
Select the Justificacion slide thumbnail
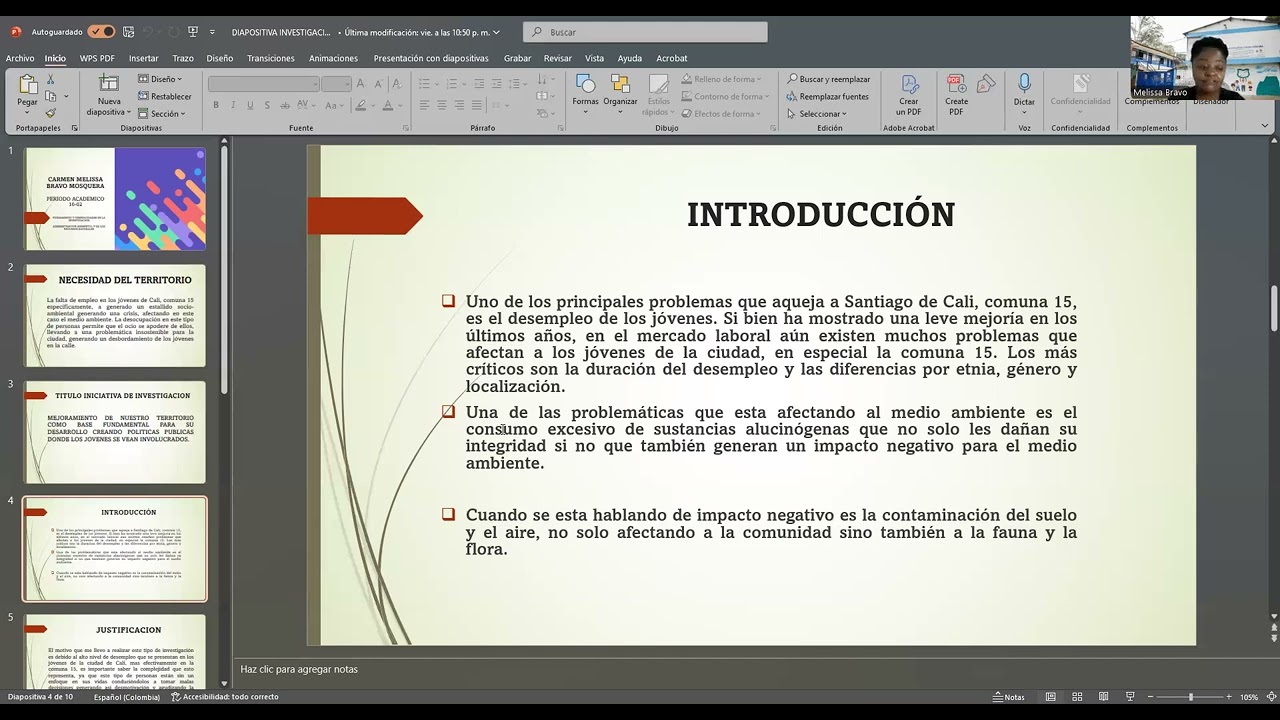click(115, 651)
